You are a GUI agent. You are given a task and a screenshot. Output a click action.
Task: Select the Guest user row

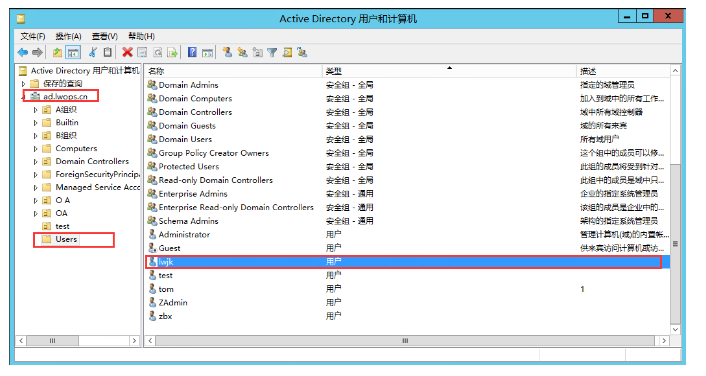407,248
